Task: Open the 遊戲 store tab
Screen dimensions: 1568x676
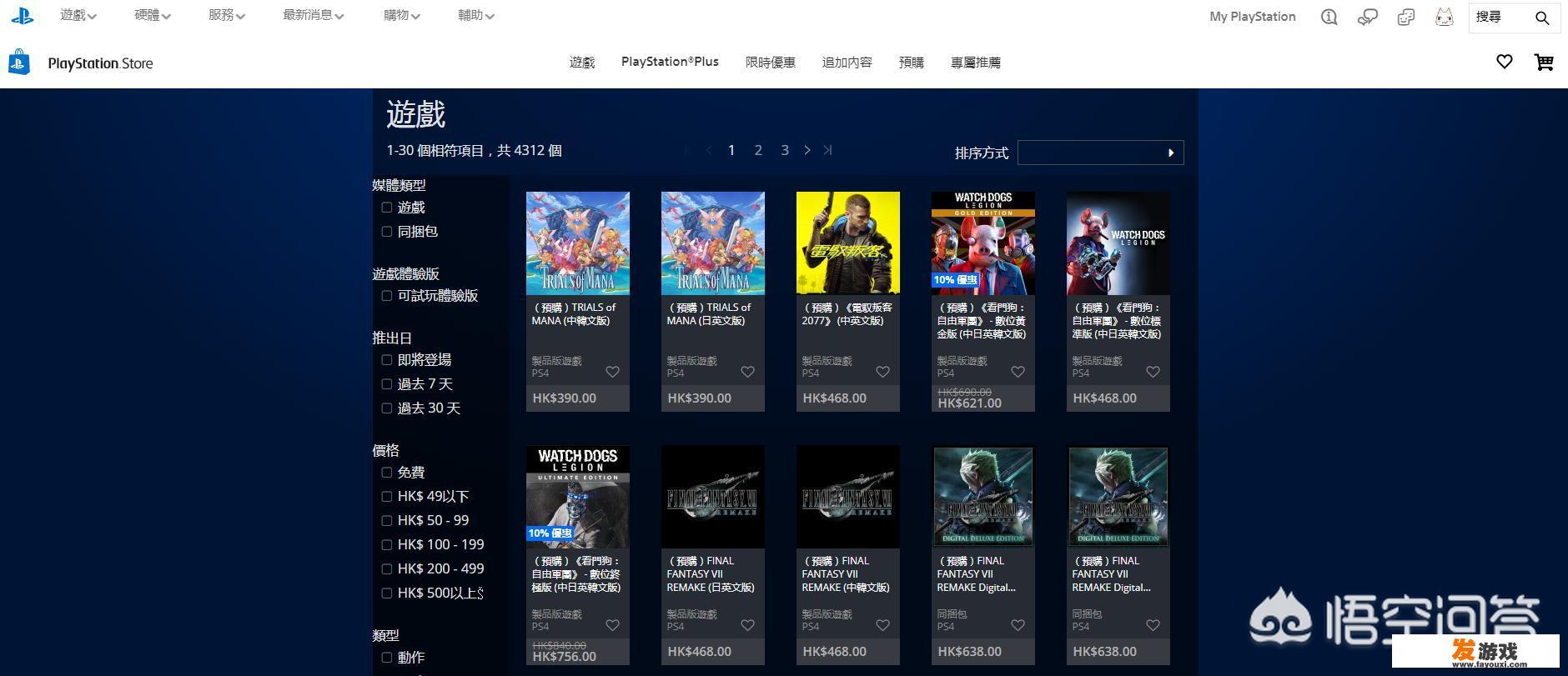Action: (582, 63)
